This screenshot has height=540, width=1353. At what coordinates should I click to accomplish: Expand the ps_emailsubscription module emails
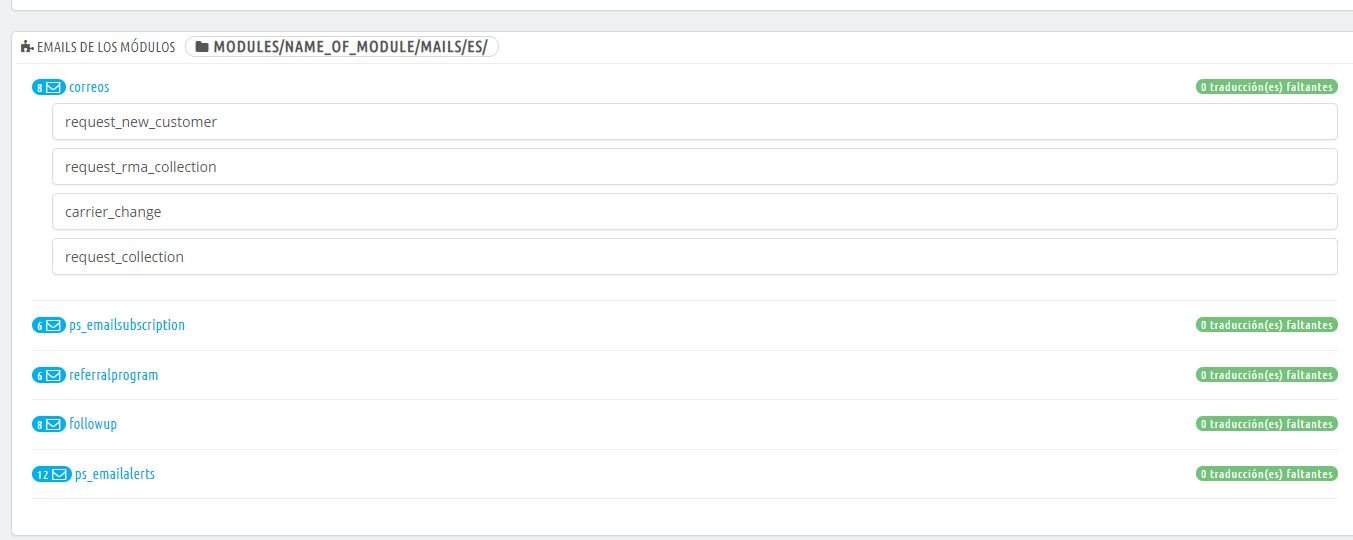pyautogui.click(x=126, y=325)
